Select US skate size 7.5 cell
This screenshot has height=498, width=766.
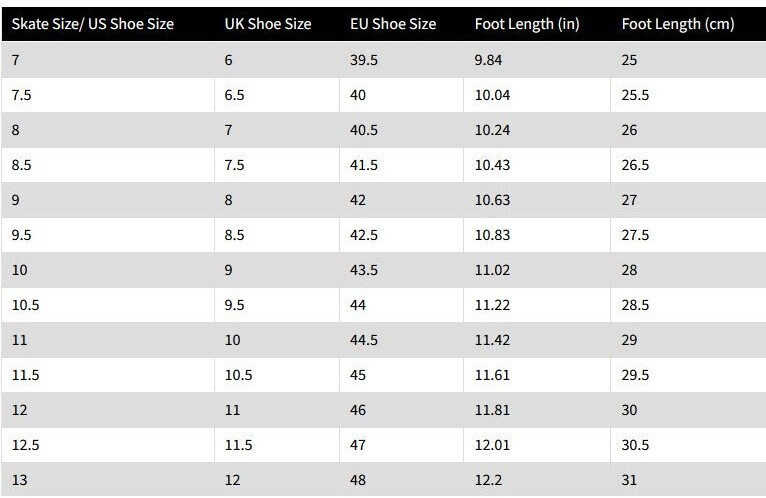click(x=24, y=95)
